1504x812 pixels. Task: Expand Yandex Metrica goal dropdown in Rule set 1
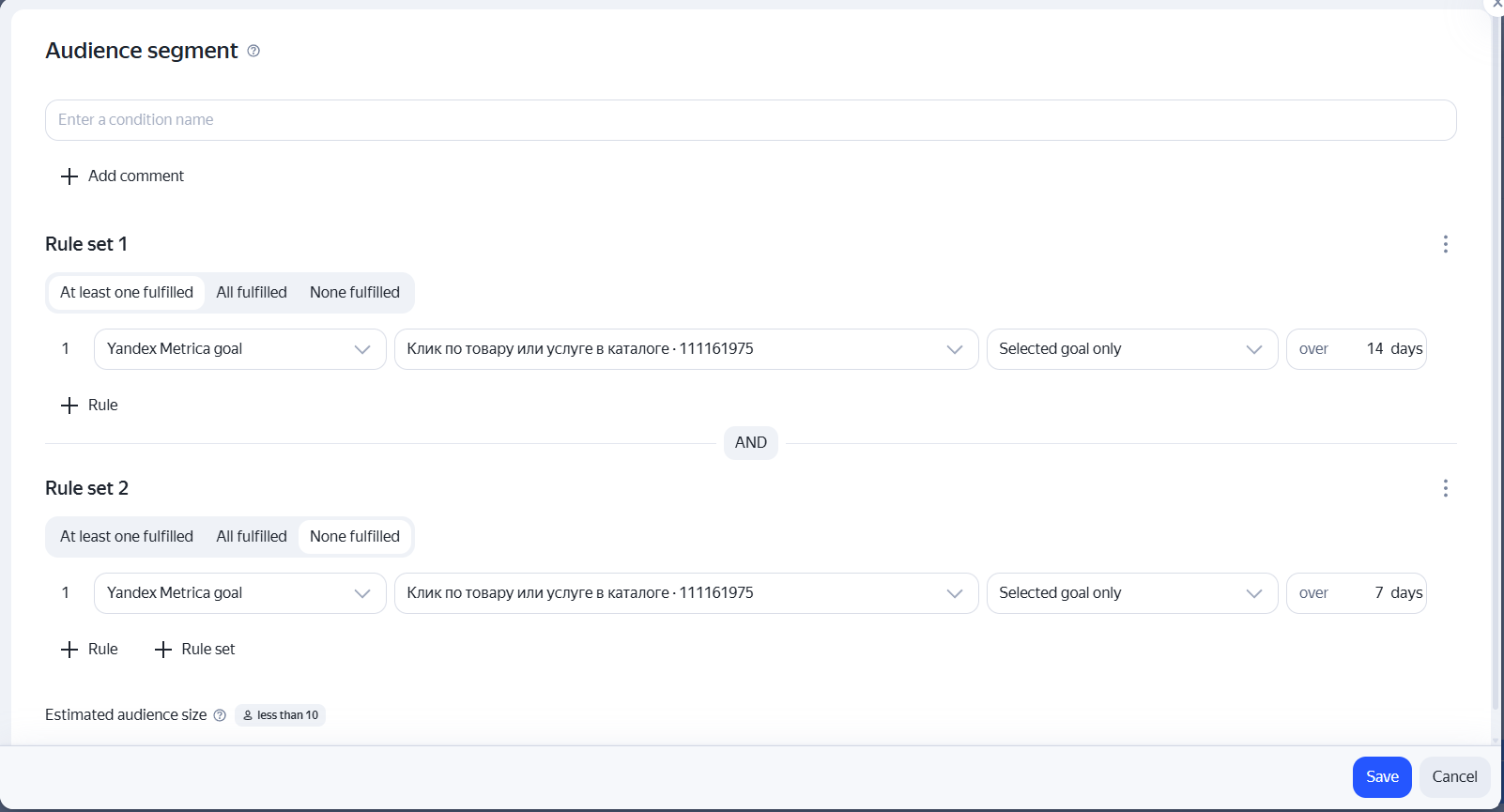pyautogui.click(x=240, y=349)
